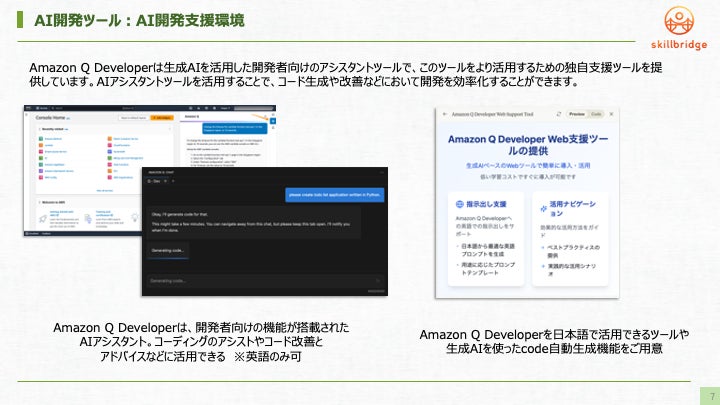Select the 指示出し支援 card heading

click(486, 204)
